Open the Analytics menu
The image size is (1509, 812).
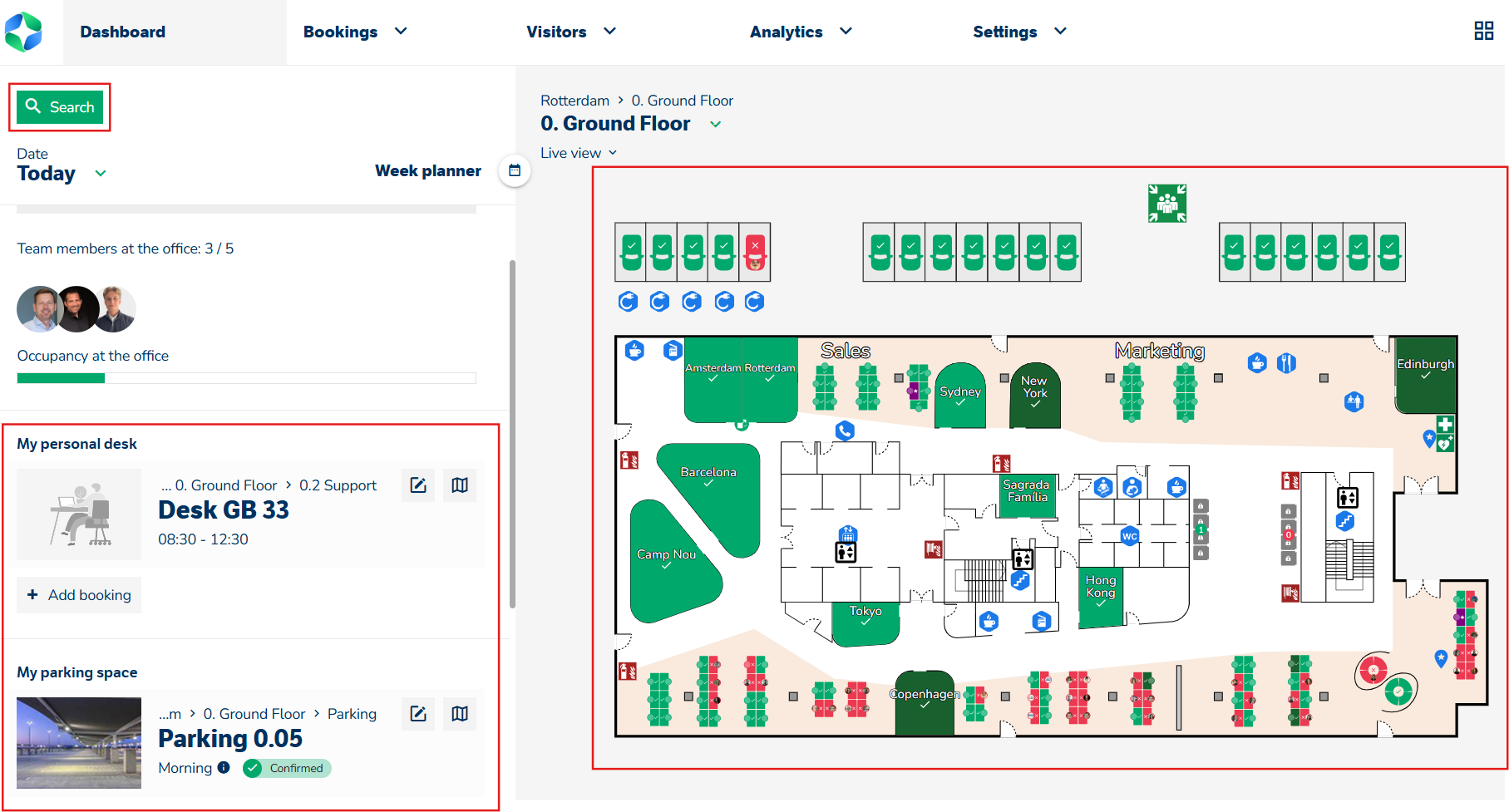(801, 32)
